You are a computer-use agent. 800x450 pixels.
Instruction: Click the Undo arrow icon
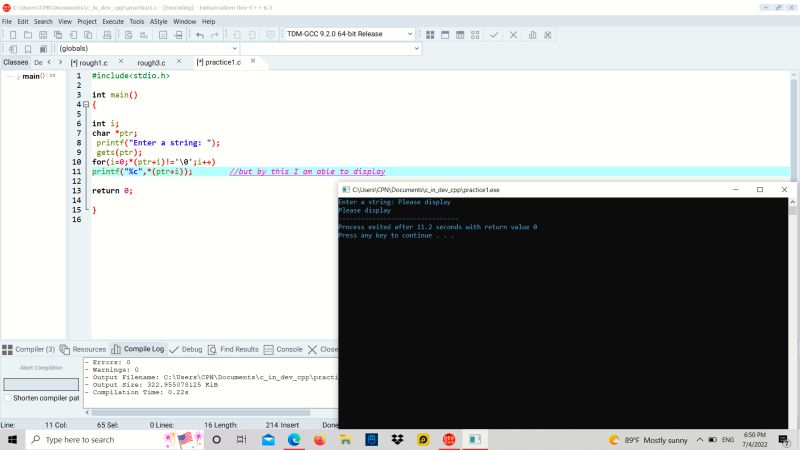pyautogui.click(x=199, y=35)
